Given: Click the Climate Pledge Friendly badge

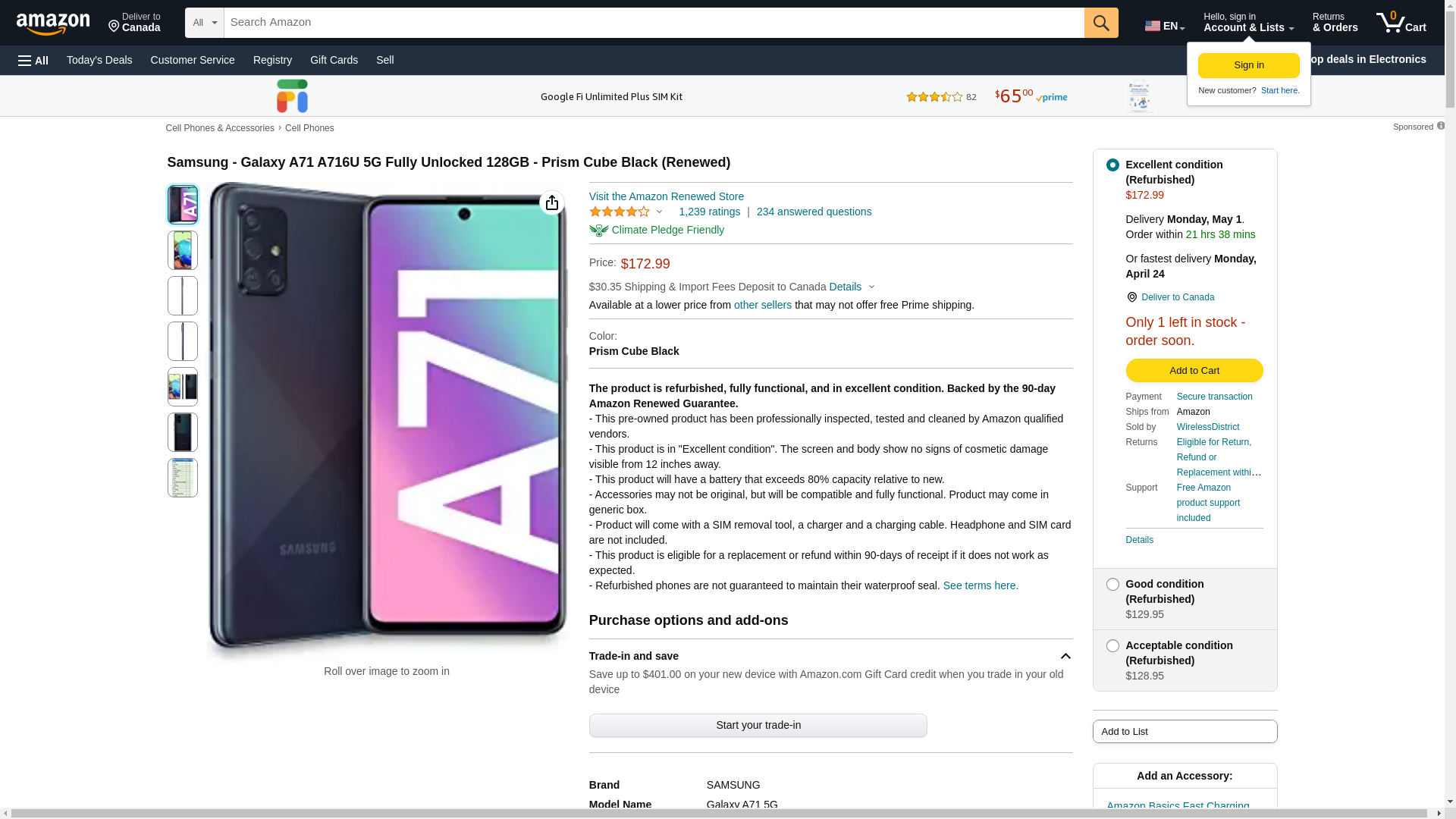Looking at the screenshot, I should click(x=657, y=230).
